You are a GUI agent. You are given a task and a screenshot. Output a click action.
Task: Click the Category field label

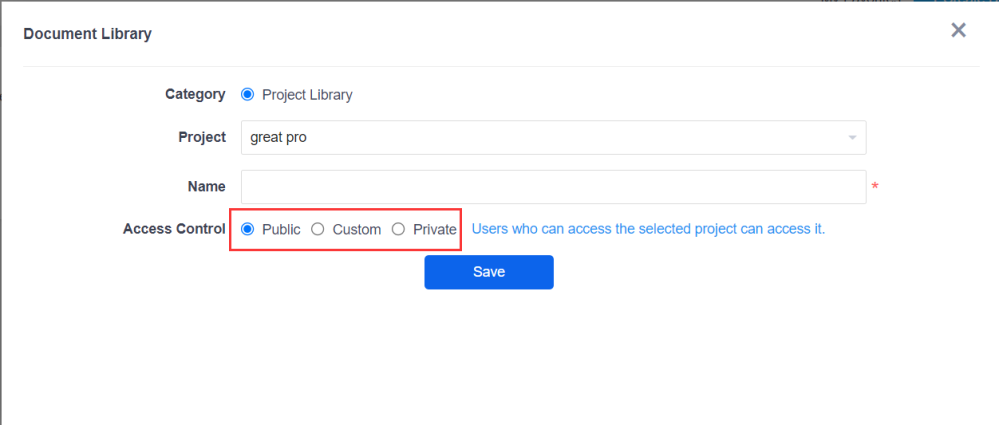click(x=195, y=94)
